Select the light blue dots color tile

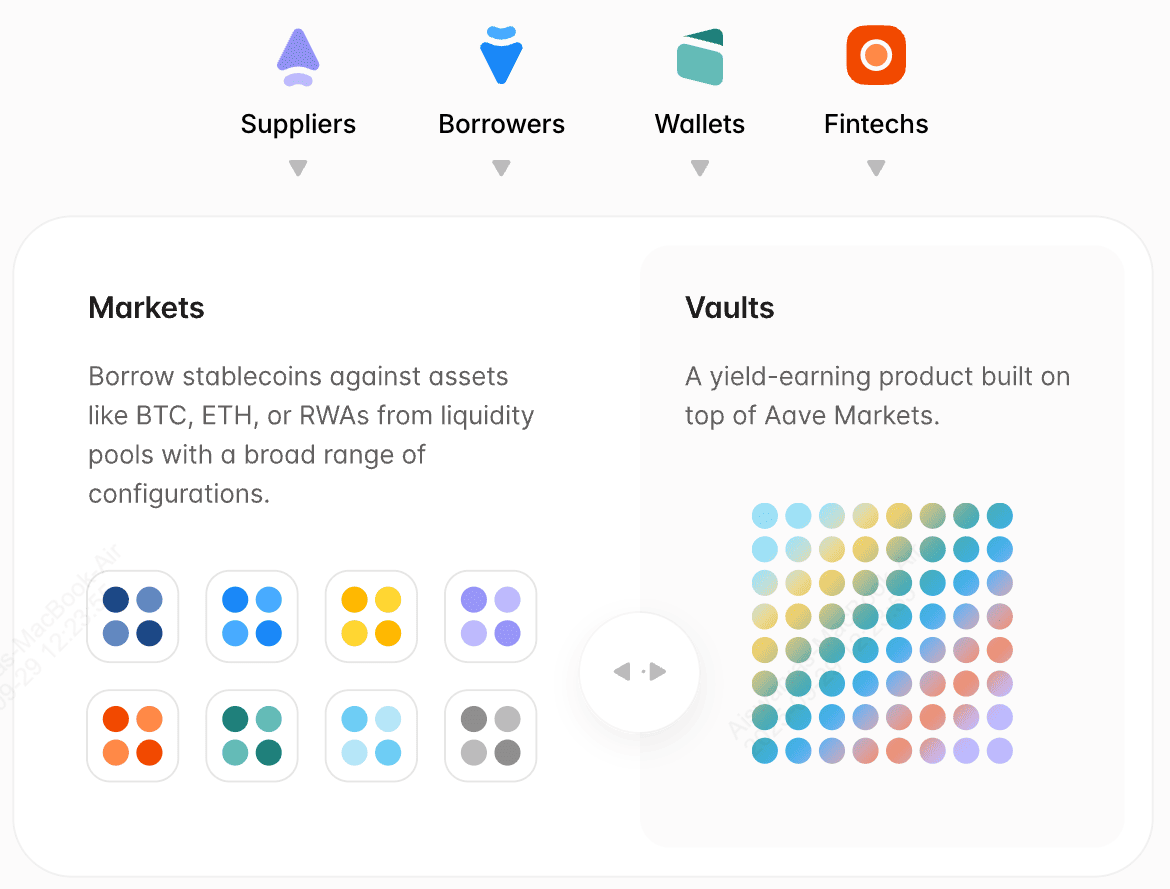coord(371,735)
